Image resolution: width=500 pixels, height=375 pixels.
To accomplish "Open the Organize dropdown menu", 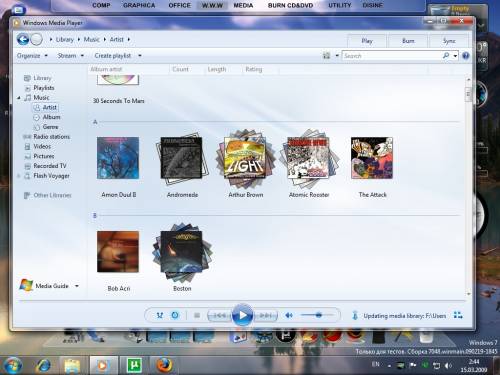I will pos(32,56).
